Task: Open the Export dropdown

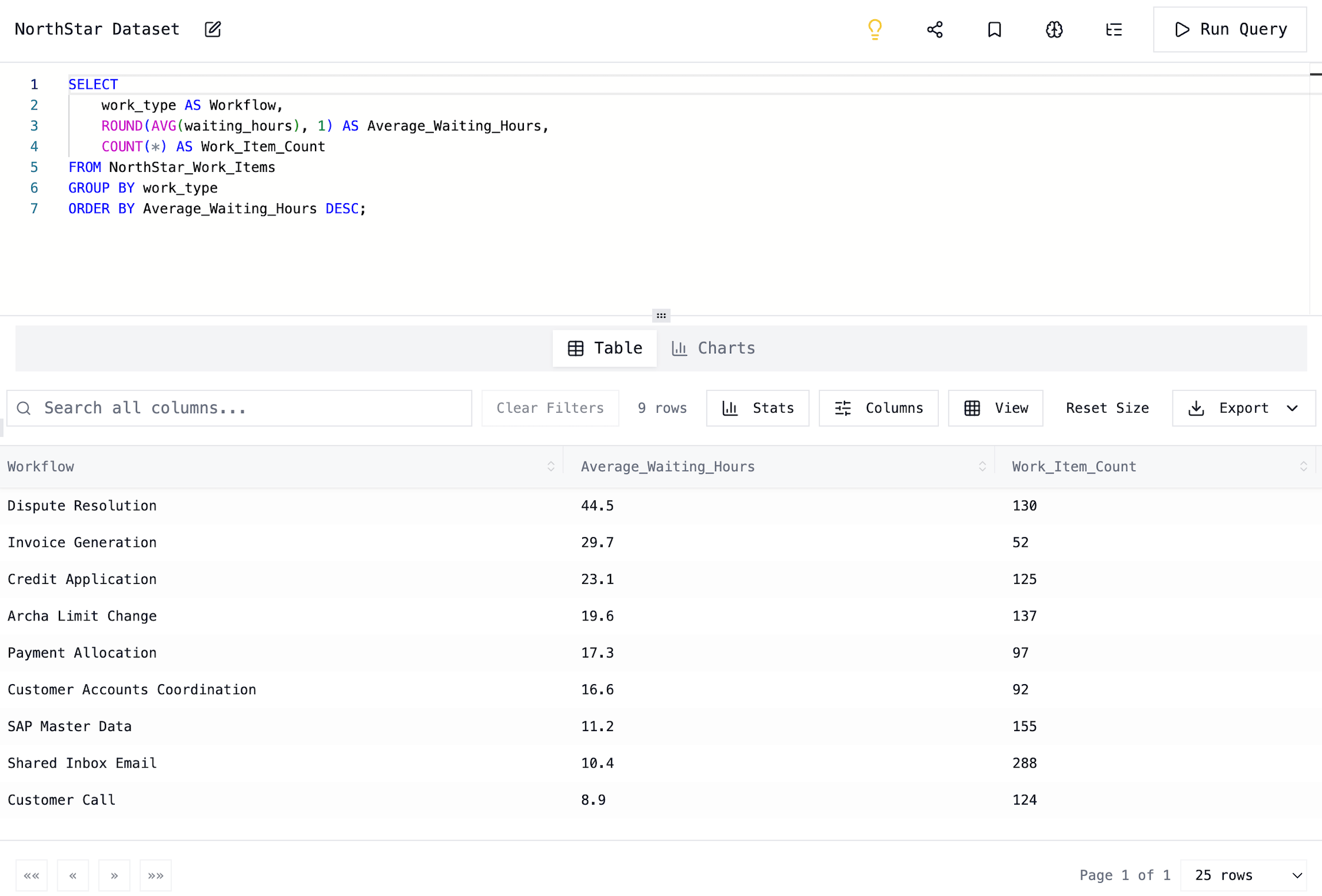Action: tap(1244, 408)
